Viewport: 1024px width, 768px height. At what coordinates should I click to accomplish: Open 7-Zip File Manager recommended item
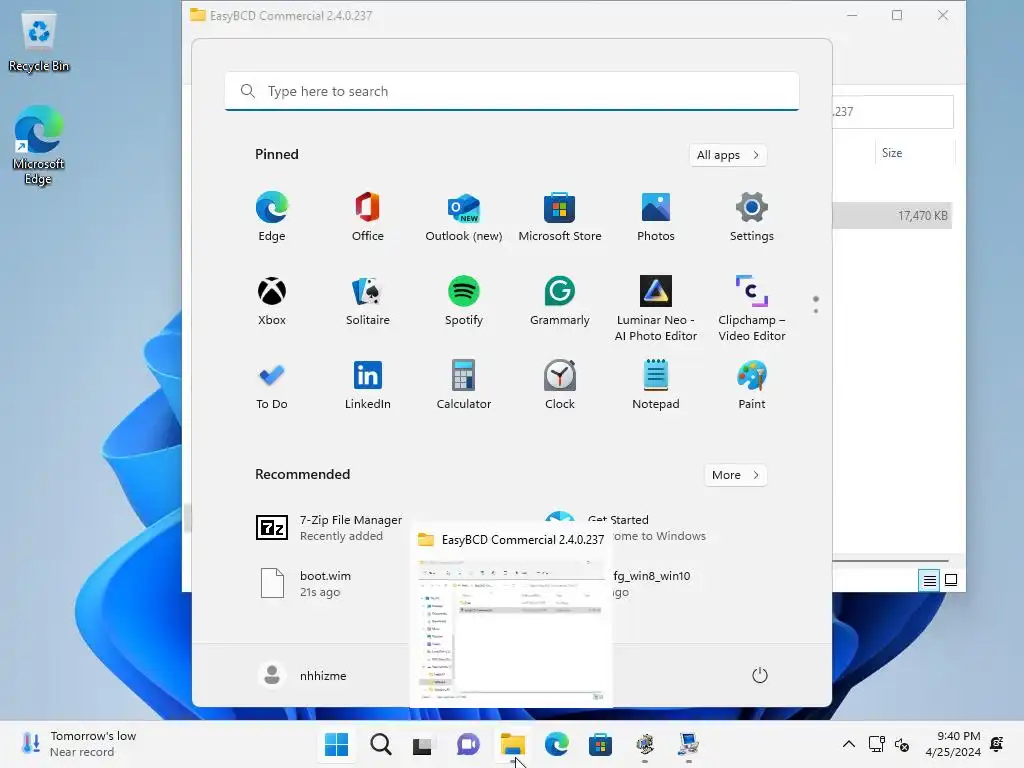[x=328, y=528]
